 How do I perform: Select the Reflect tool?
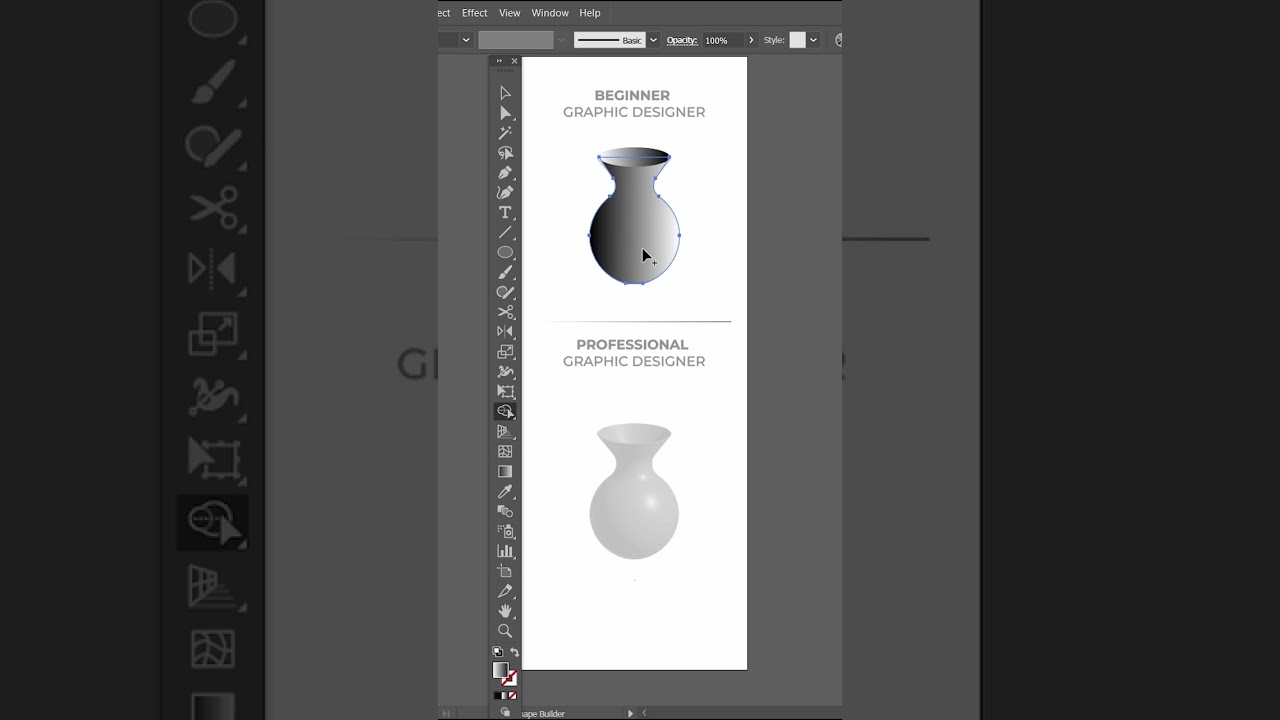coord(505,332)
